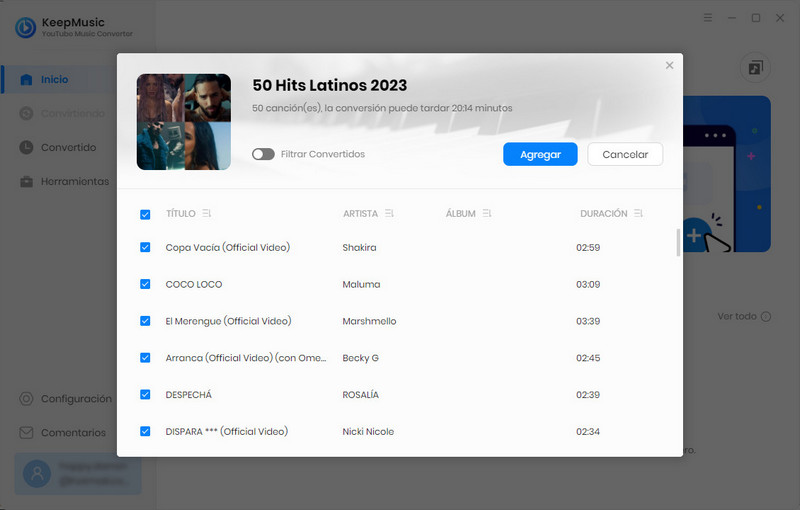
Task: Click the playlist cover thumbnail
Action: (184, 122)
